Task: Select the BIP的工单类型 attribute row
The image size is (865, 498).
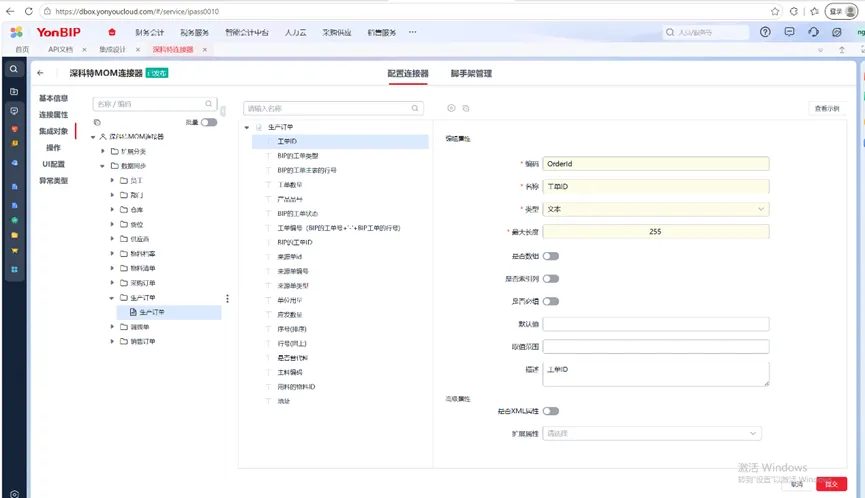Action: (x=340, y=156)
